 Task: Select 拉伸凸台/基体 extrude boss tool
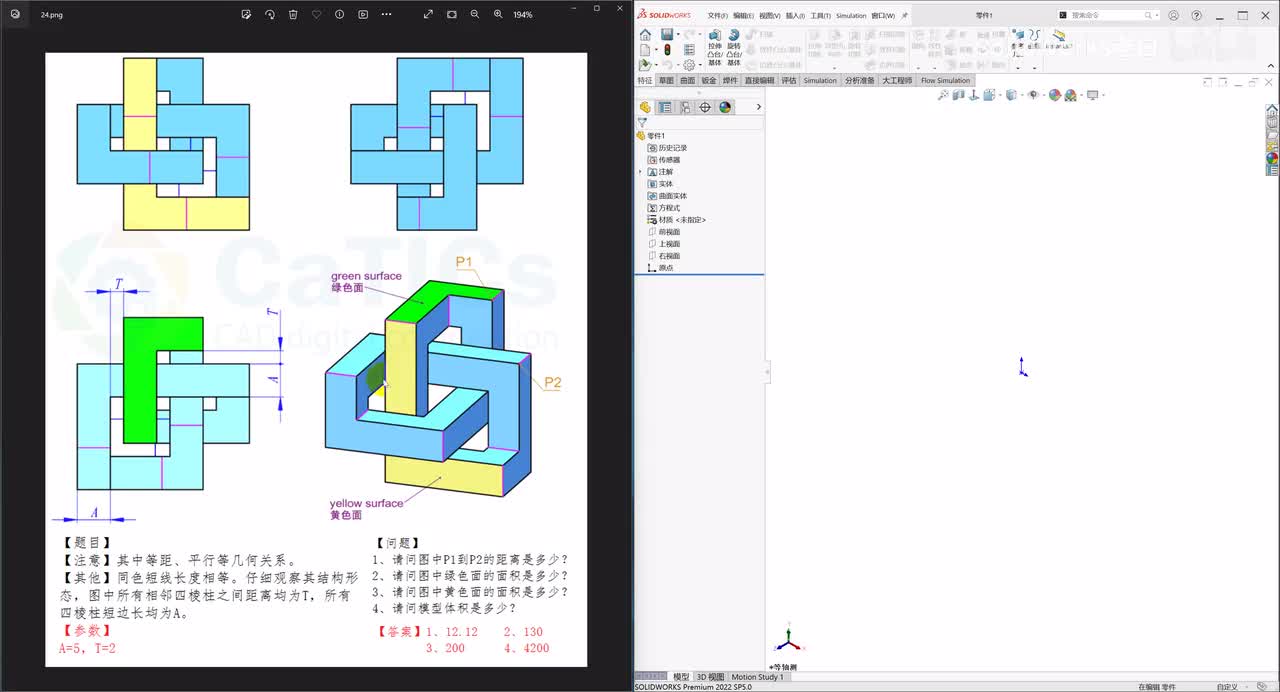[x=715, y=47]
